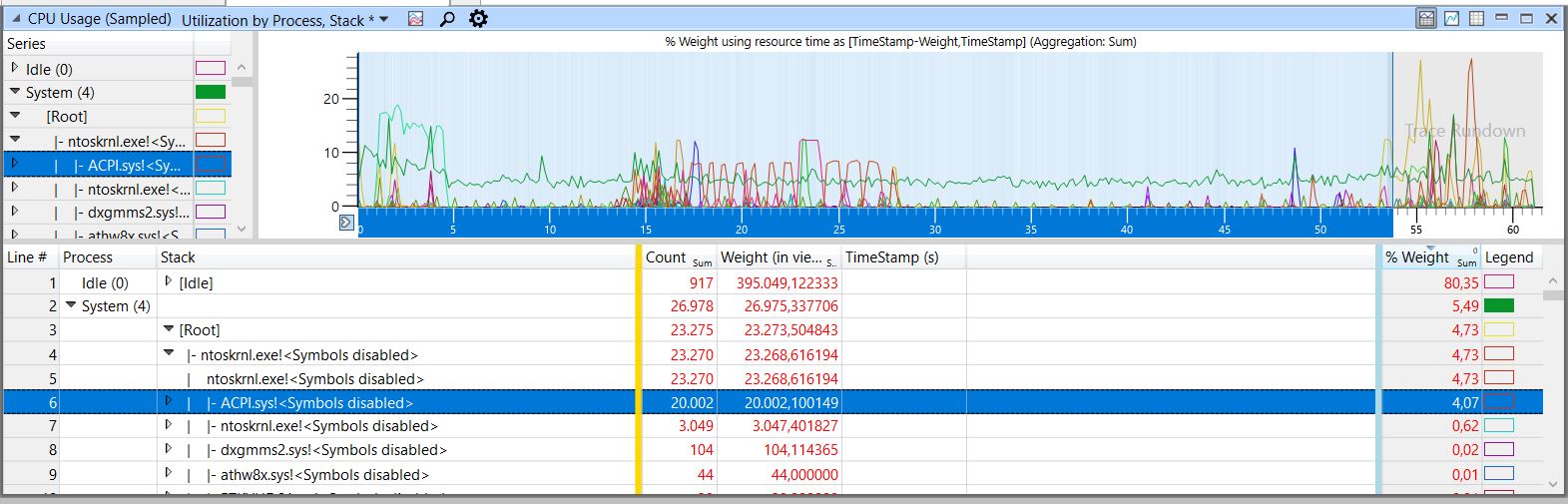This screenshot has height=504, width=1568.
Task: Expand [Idle] stack in table row 1
Action: click(x=169, y=281)
